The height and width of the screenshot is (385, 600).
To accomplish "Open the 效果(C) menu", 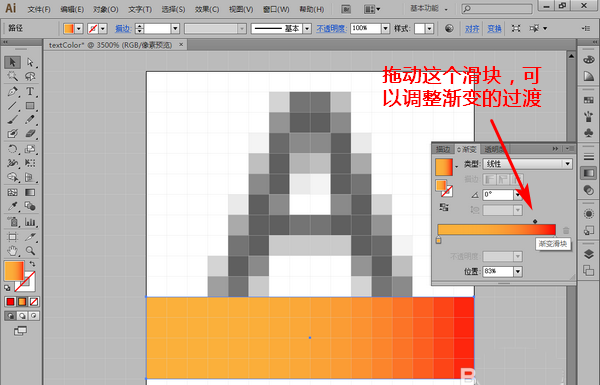I will point(207,9).
